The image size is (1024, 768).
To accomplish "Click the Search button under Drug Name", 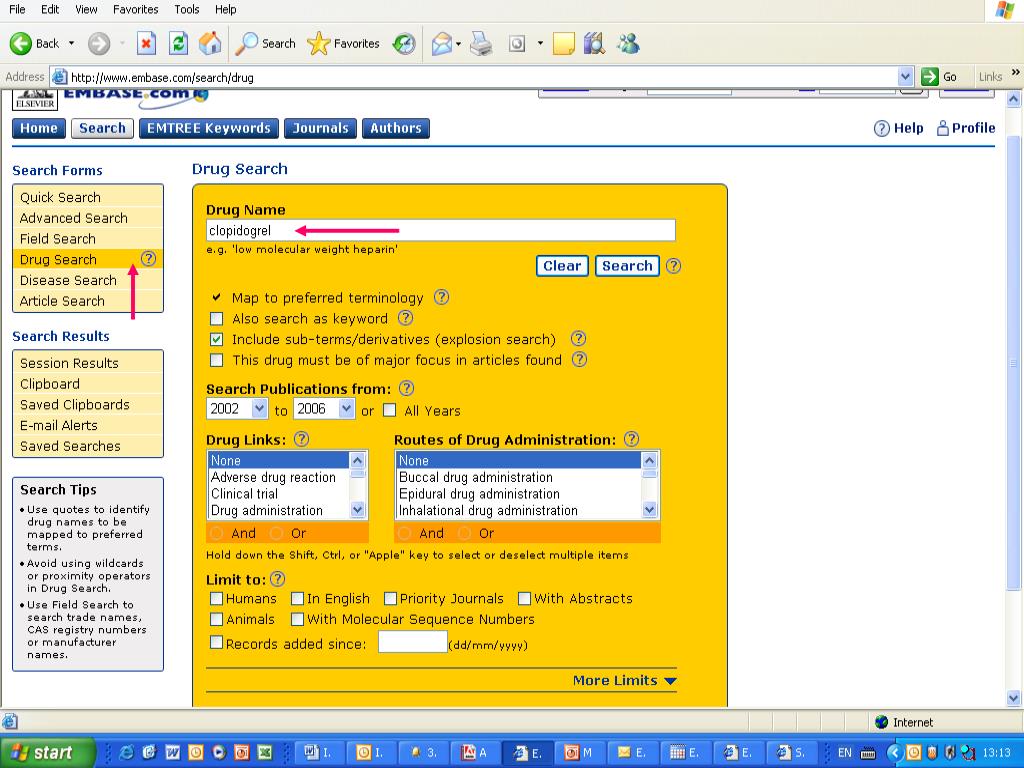I will (x=627, y=266).
